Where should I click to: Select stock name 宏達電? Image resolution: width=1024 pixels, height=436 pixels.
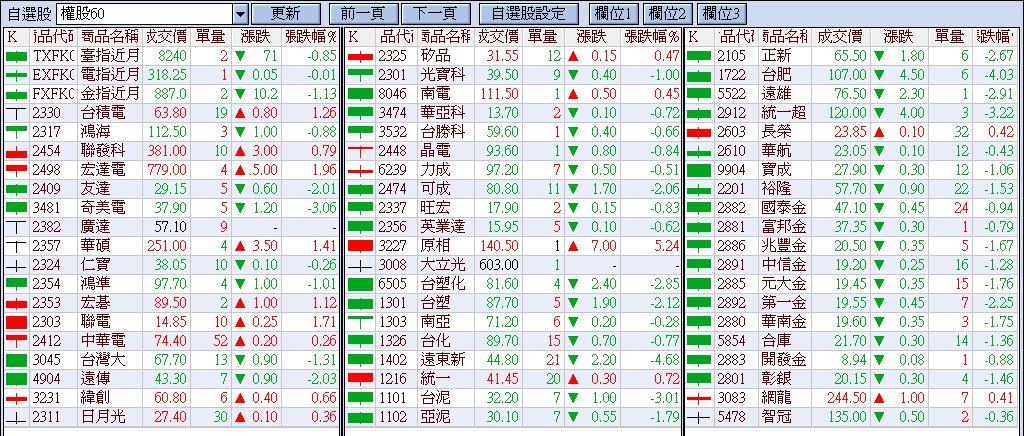coord(103,170)
